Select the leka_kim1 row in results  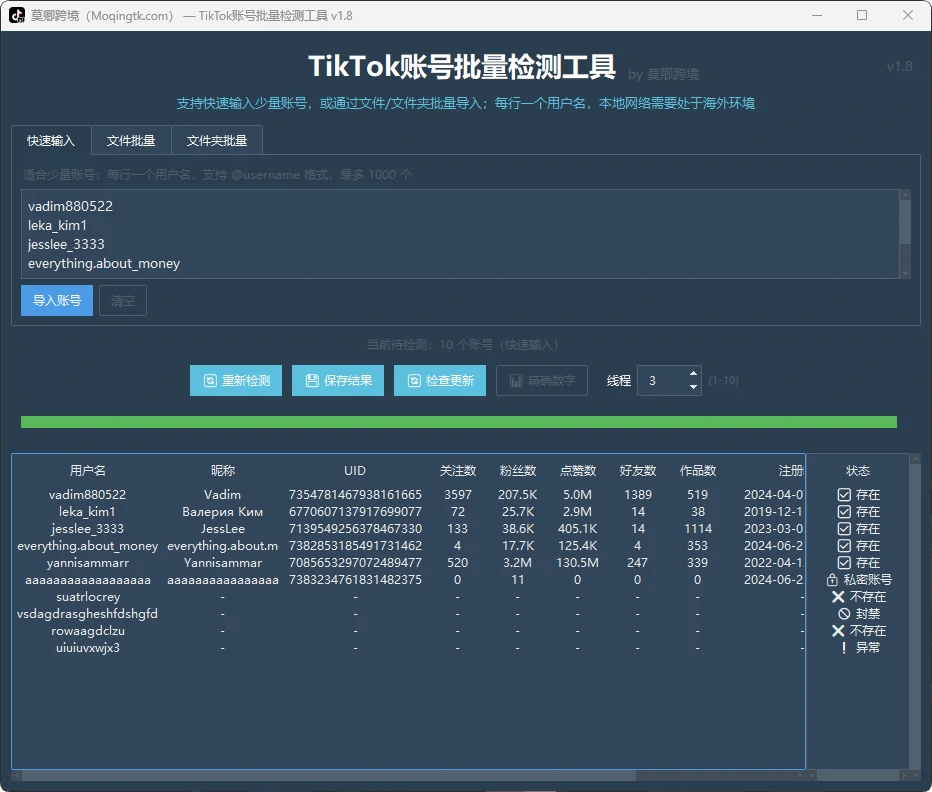point(408,512)
